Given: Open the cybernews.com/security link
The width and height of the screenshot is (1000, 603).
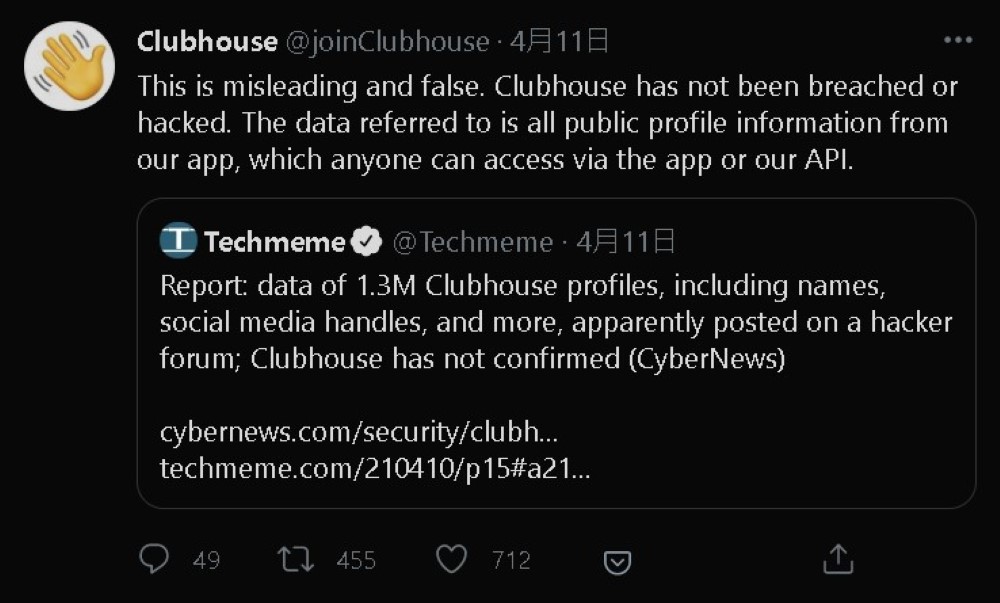Looking at the screenshot, I should [x=359, y=433].
